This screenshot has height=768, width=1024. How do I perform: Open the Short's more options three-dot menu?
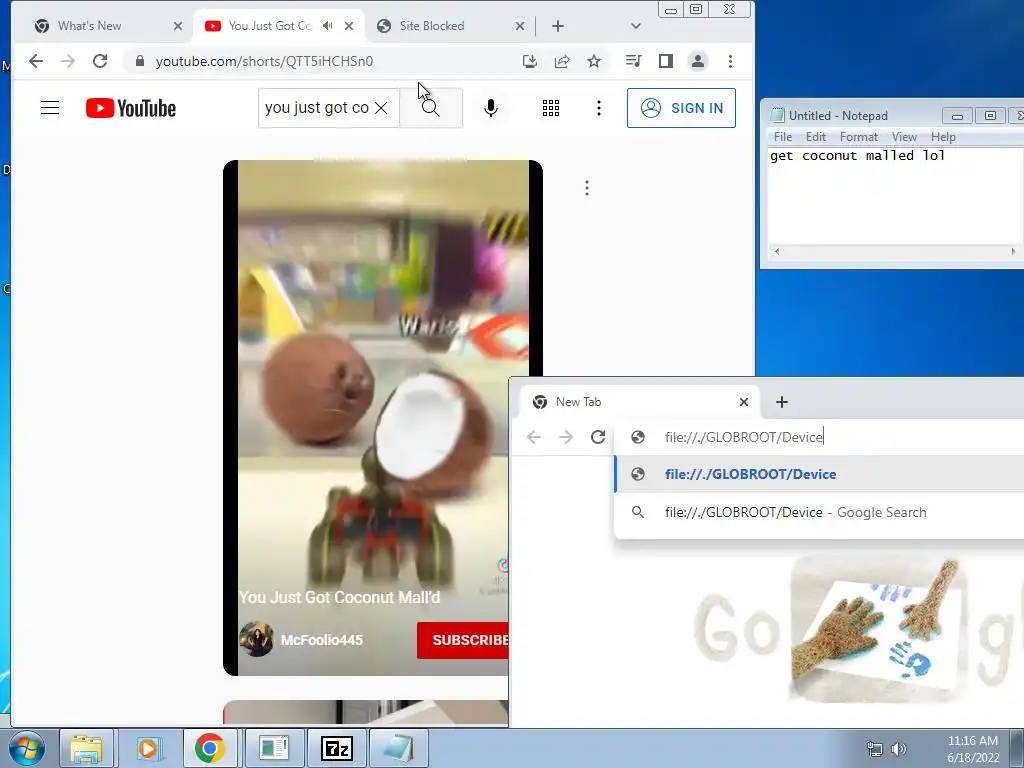pos(587,188)
